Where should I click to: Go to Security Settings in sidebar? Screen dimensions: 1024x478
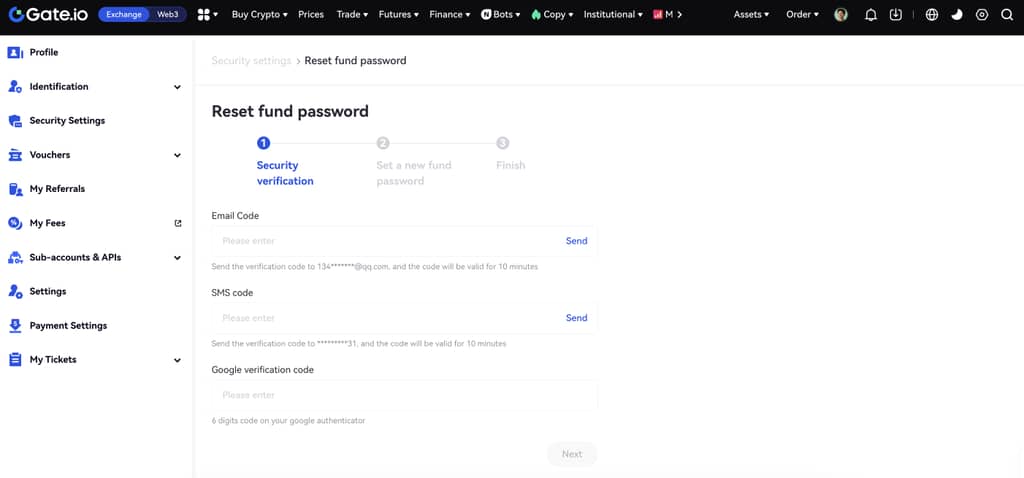[67, 121]
